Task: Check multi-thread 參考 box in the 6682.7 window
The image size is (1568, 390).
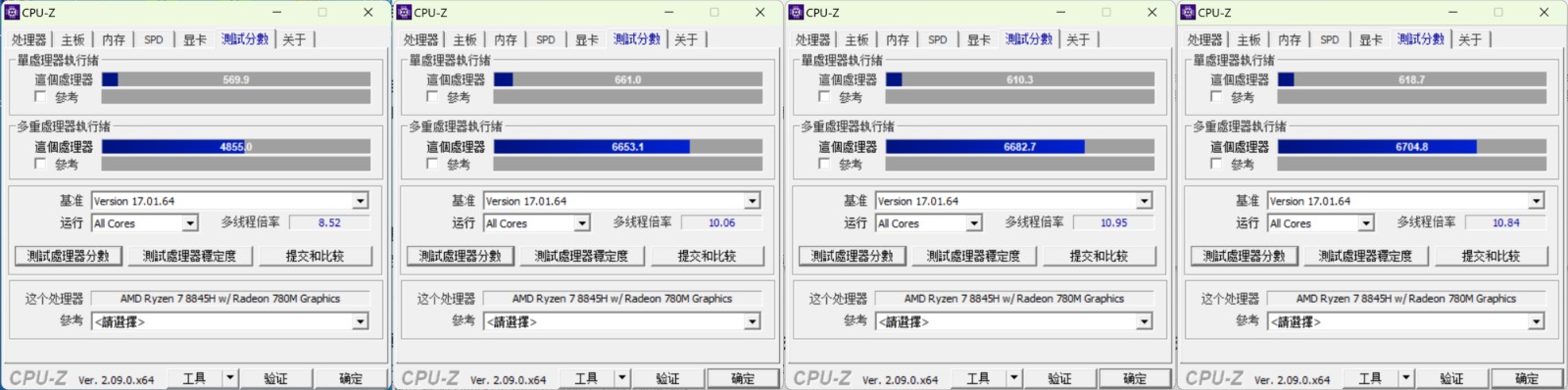Action: (x=824, y=164)
